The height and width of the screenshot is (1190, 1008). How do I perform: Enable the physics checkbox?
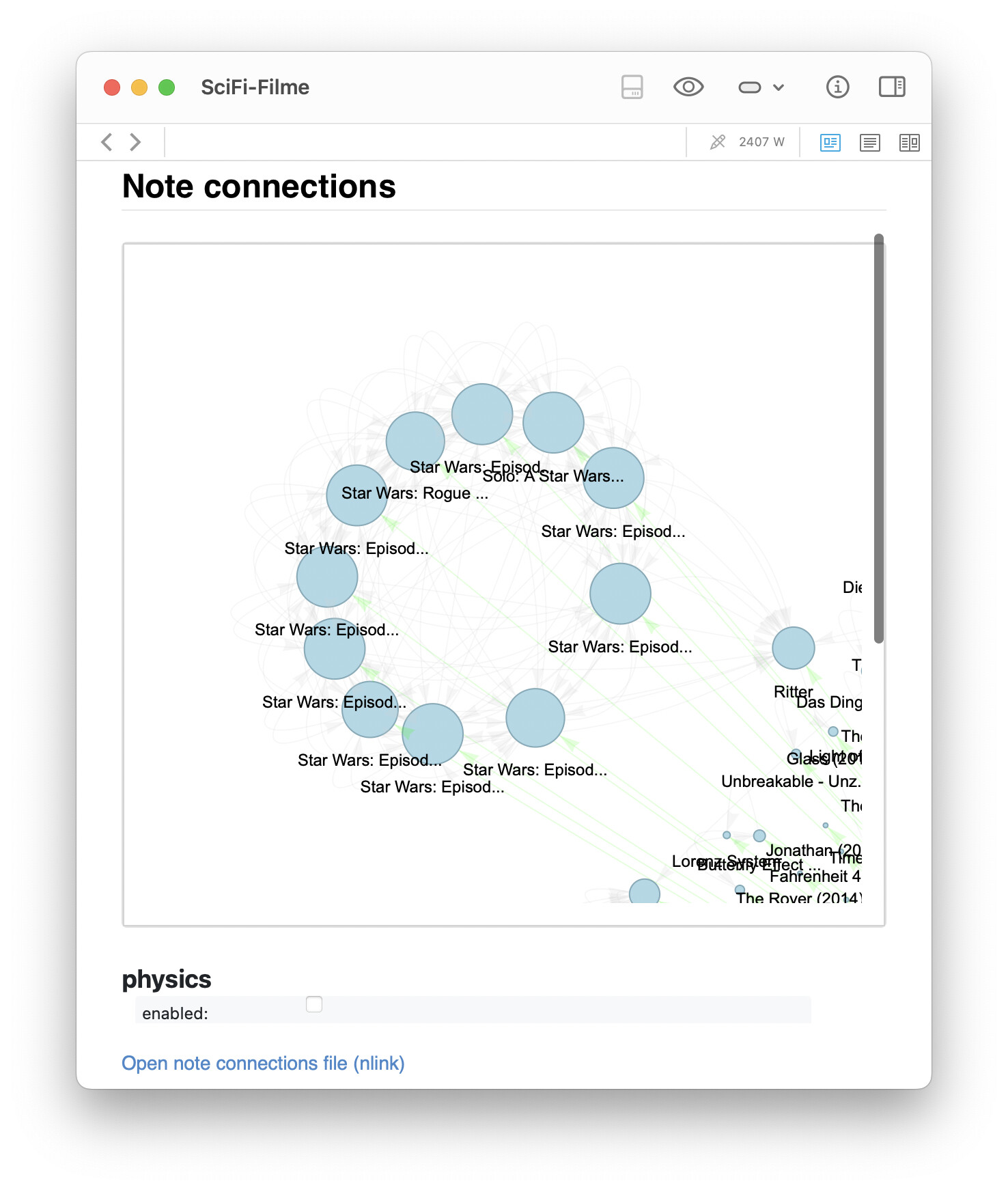tap(314, 1004)
